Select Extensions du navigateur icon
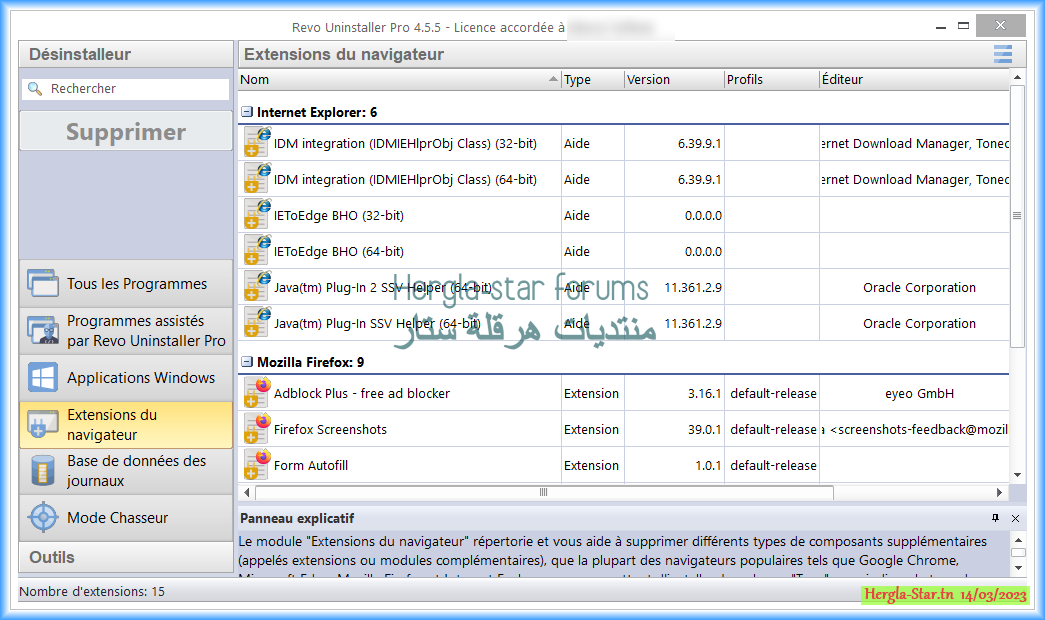The height and width of the screenshot is (620, 1045). tap(43, 424)
